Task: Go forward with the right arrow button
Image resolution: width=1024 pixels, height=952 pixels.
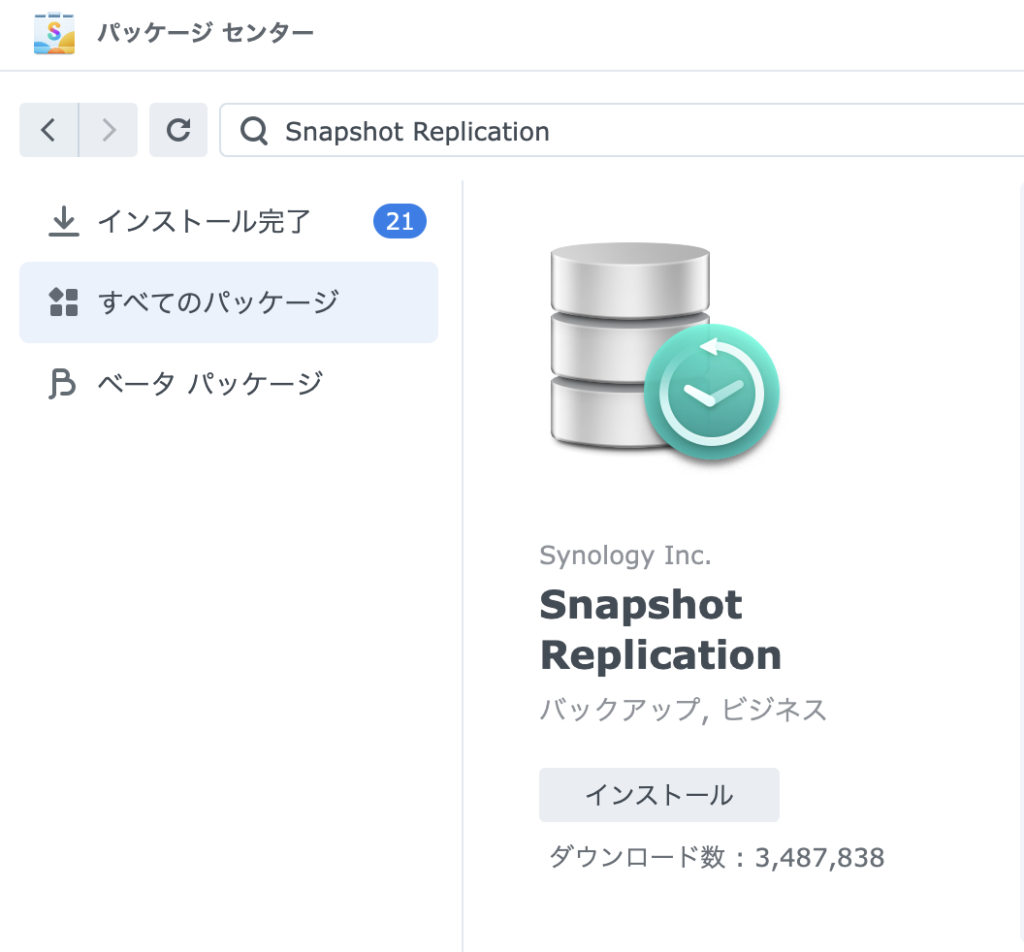Action: point(108,130)
